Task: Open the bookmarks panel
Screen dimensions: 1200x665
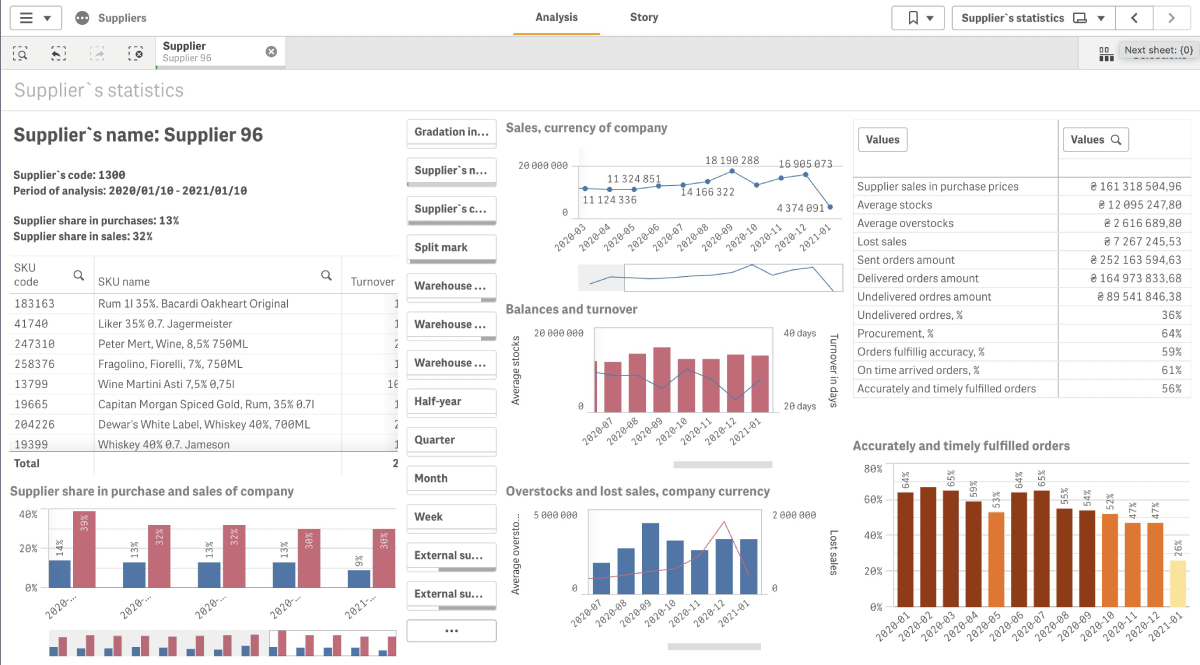Action: click(911, 17)
